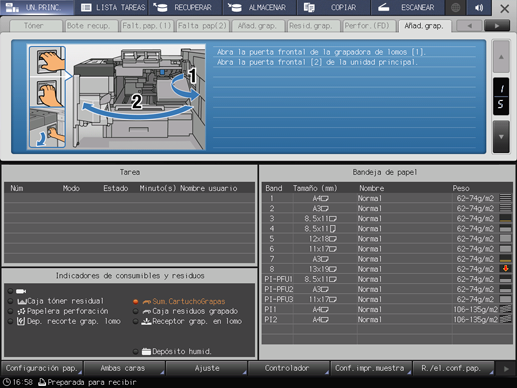517x388 pixels.
Task: Click top hand-on-handle step thumbnail
Action: (47, 61)
